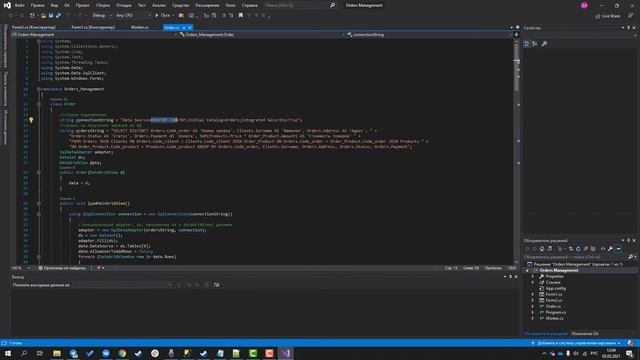Click the bookmark toolbar icon
640x360 pixels.
point(241,16)
